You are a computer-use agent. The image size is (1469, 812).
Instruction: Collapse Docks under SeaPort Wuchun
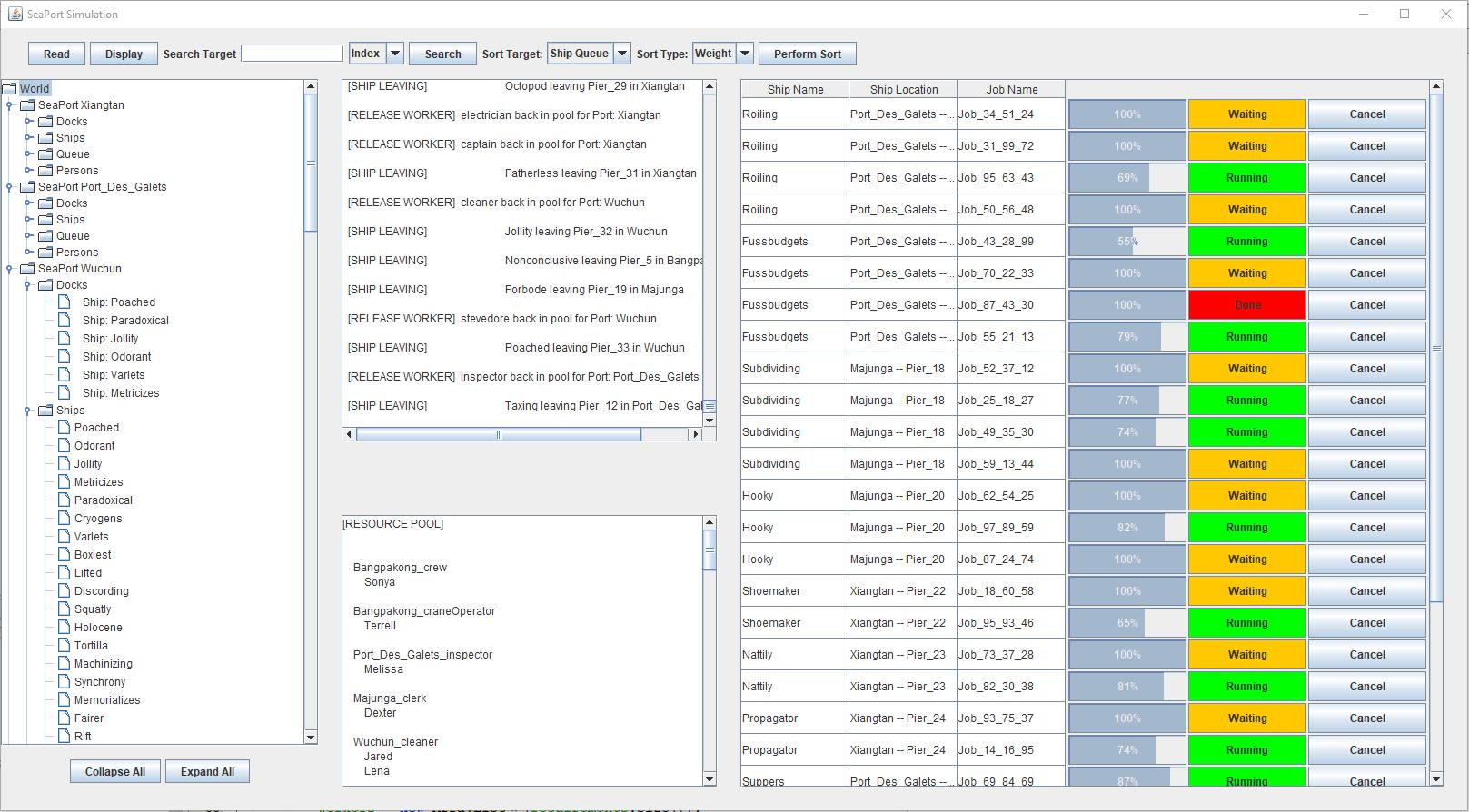[x=28, y=285]
